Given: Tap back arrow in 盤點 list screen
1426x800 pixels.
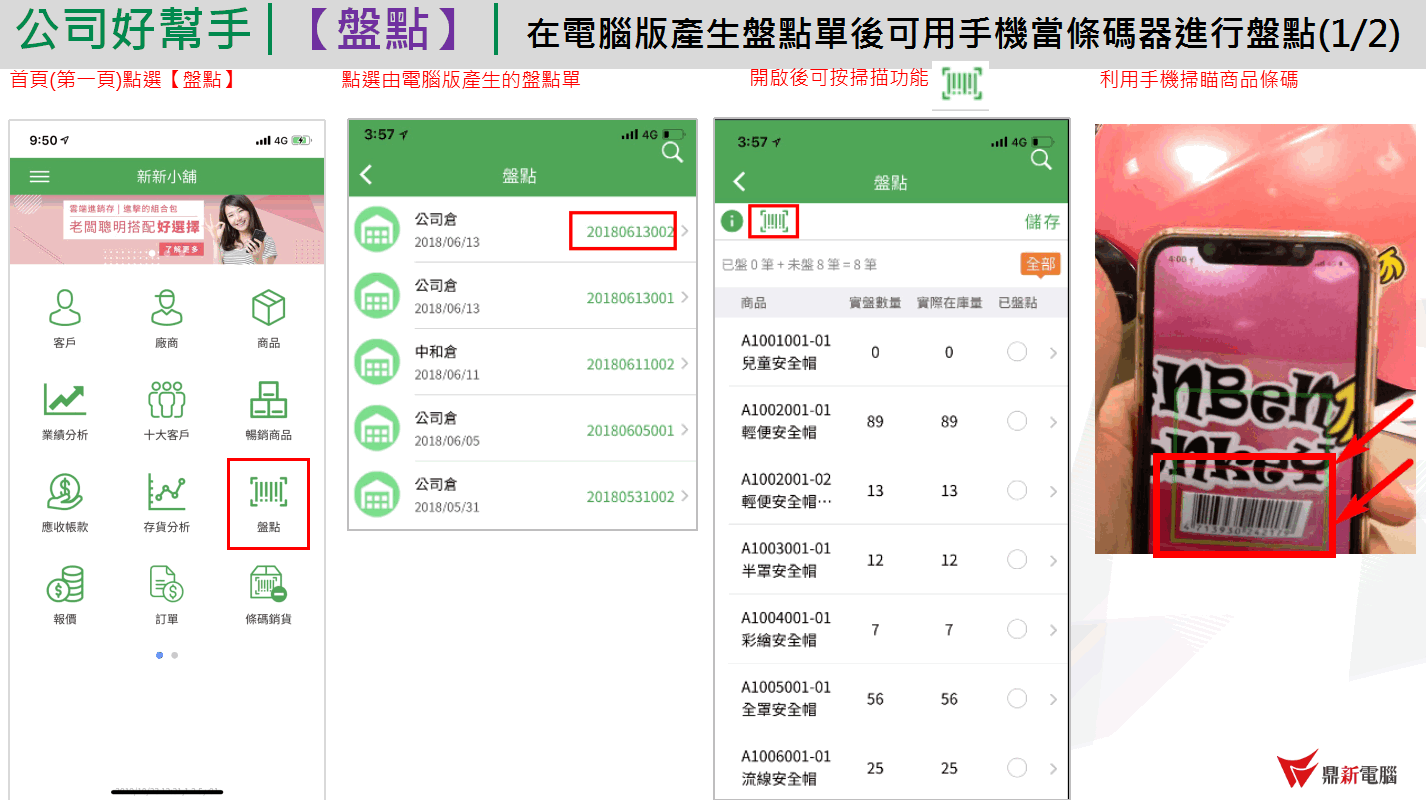Looking at the screenshot, I should tap(366, 175).
